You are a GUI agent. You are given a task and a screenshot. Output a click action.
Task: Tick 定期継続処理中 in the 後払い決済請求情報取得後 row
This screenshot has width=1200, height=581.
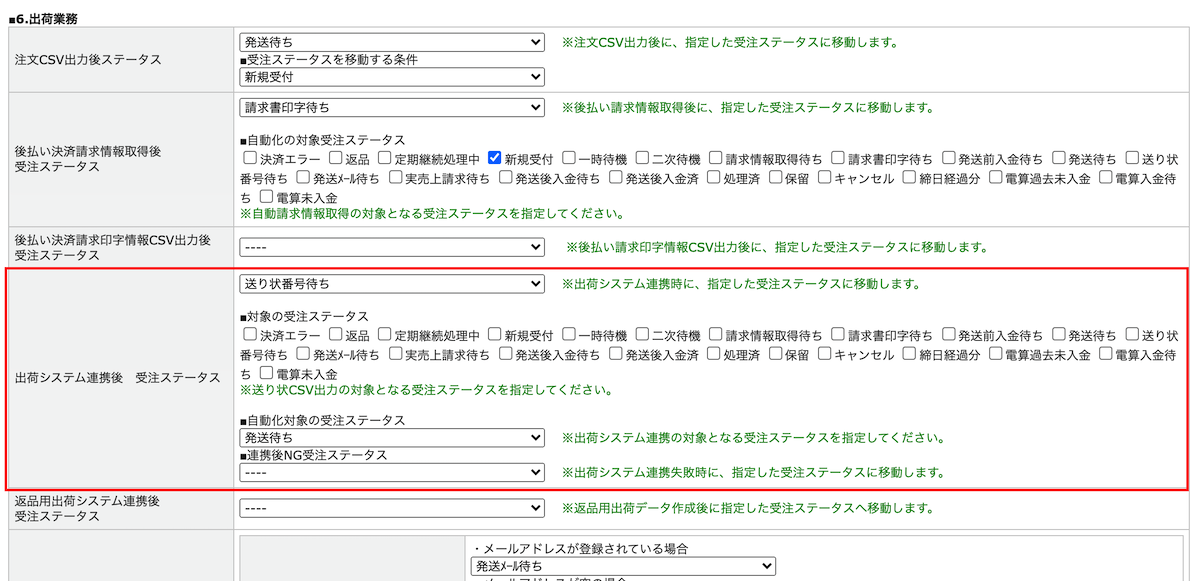coord(385,158)
